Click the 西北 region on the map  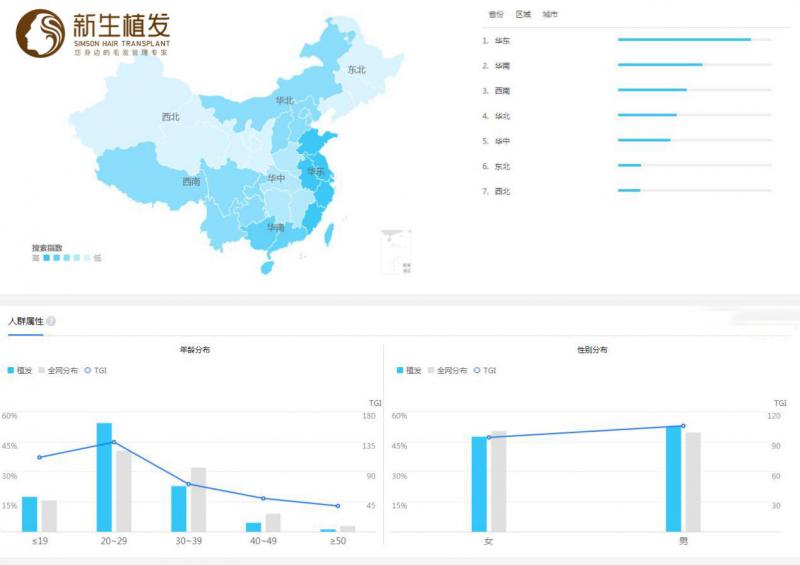[x=170, y=117]
